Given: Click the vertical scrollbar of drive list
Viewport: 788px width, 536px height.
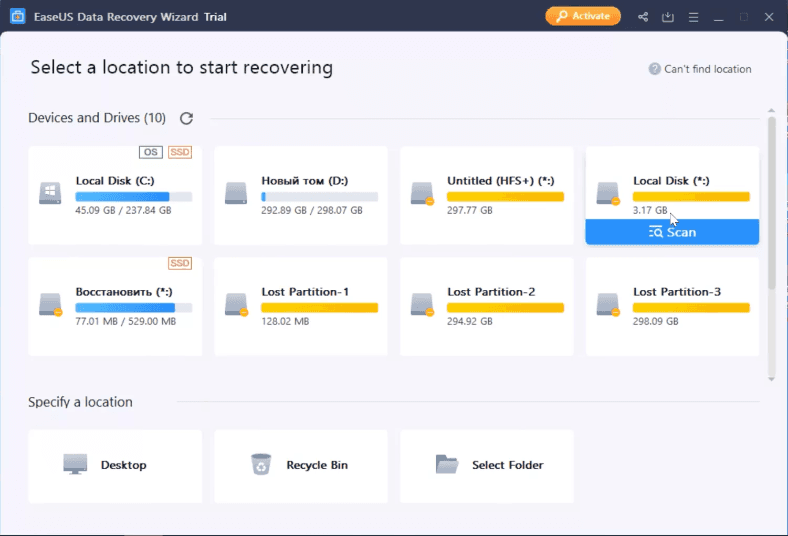Looking at the screenshot, I should (x=772, y=200).
